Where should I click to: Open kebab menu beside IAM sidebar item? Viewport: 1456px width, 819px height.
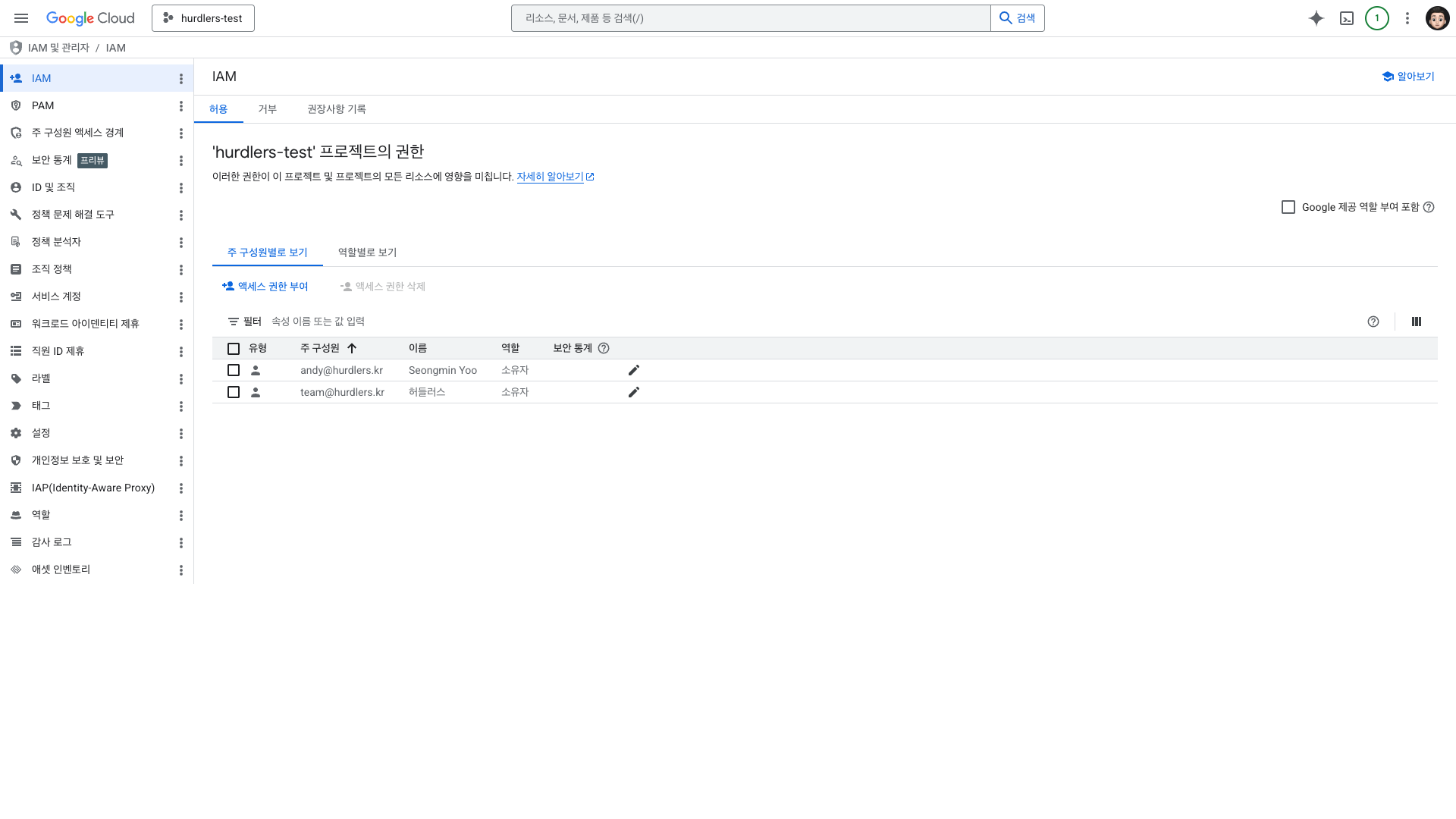pyautogui.click(x=181, y=79)
